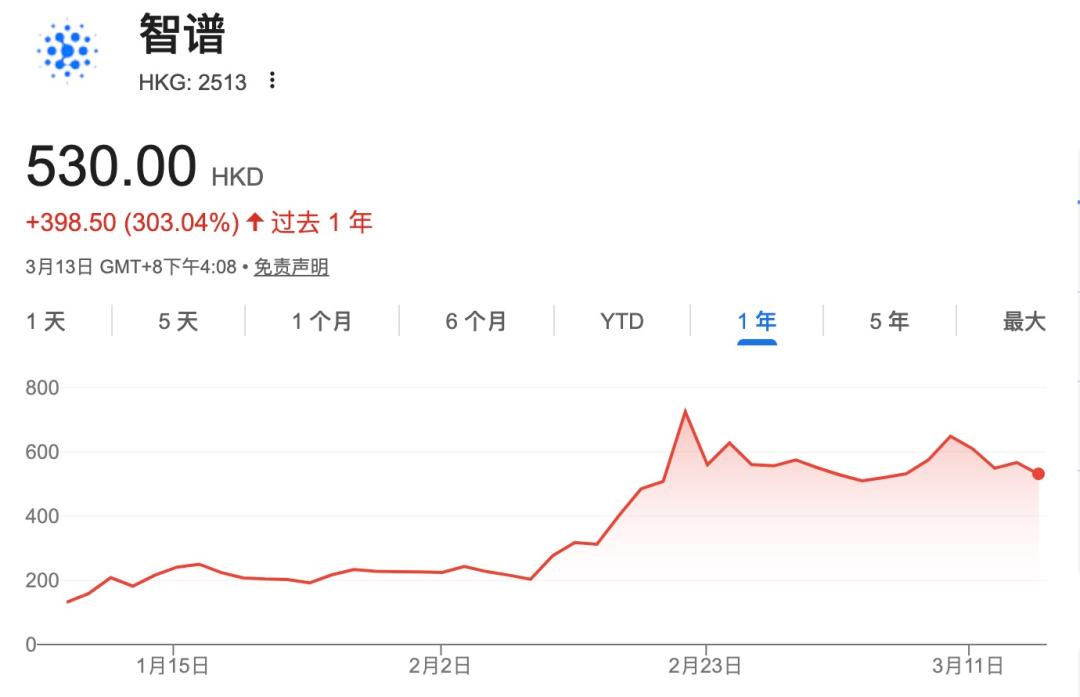1080x697 pixels.
Task: Switch to the 1 个月 range tab
Action: 321,321
